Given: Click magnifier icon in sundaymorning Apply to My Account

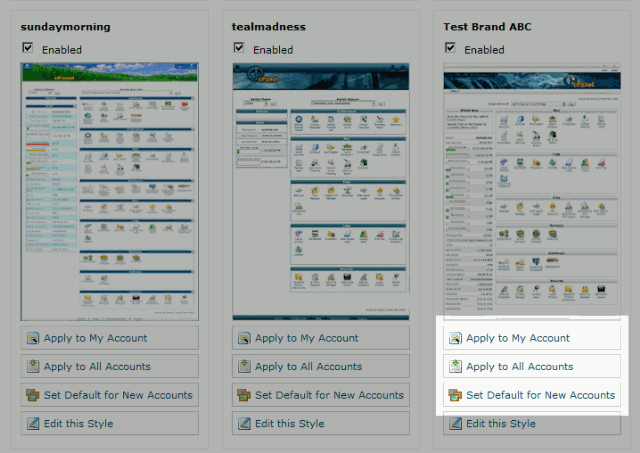Looking at the screenshot, I should 33,338.
